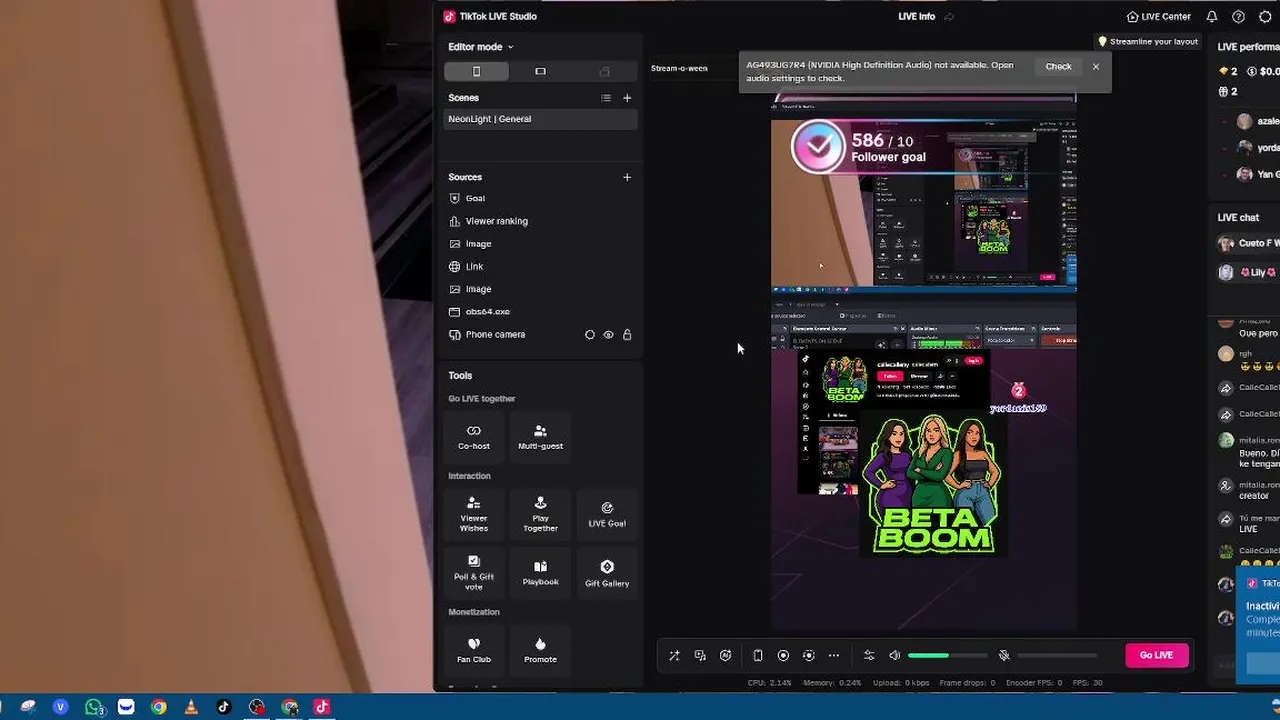The width and height of the screenshot is (1280, 720).
Task: Open the LIVE Goal tool
Action: [607, 514]
